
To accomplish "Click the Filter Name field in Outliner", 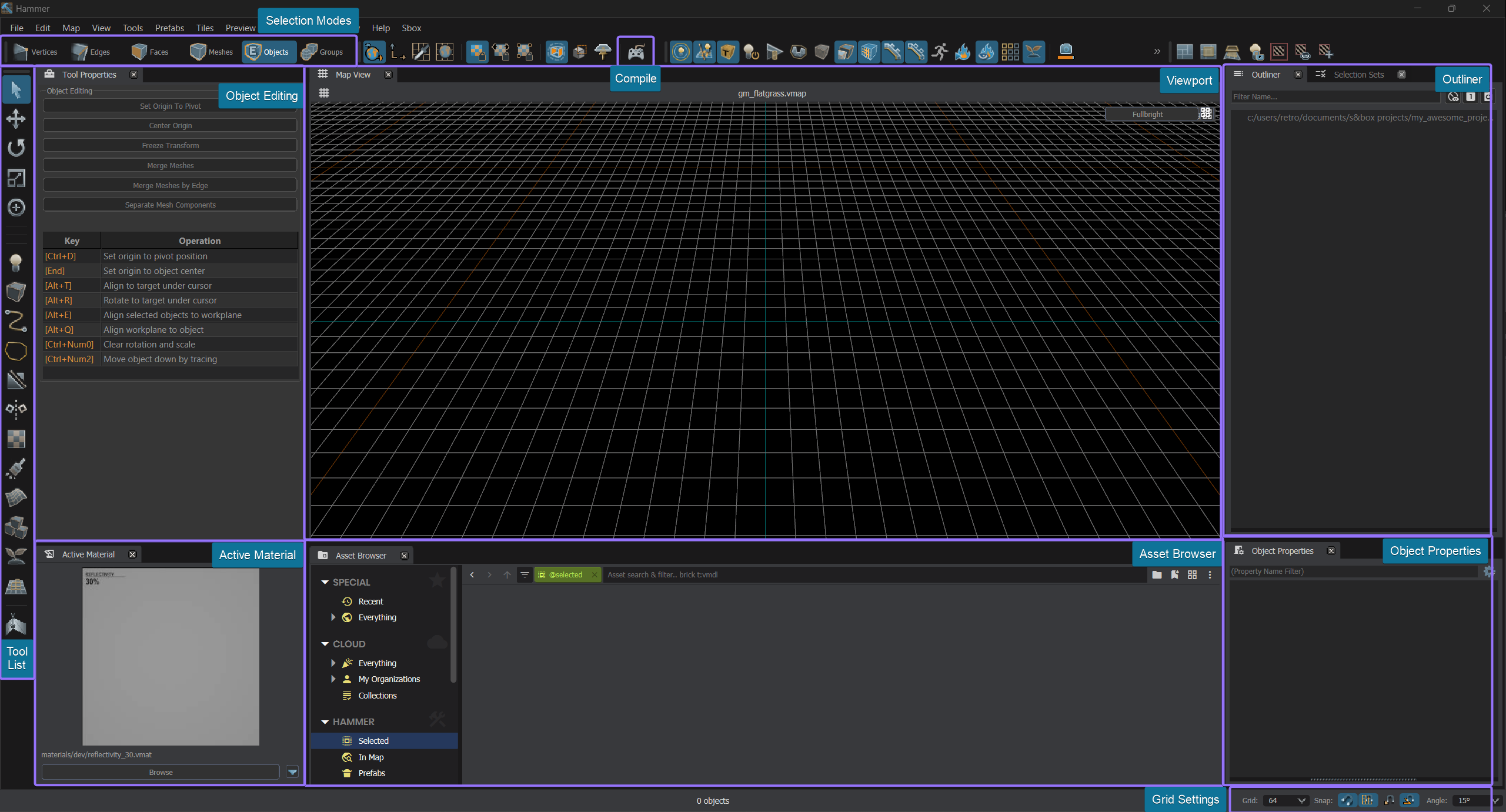I will click(x=1335, y=97).
